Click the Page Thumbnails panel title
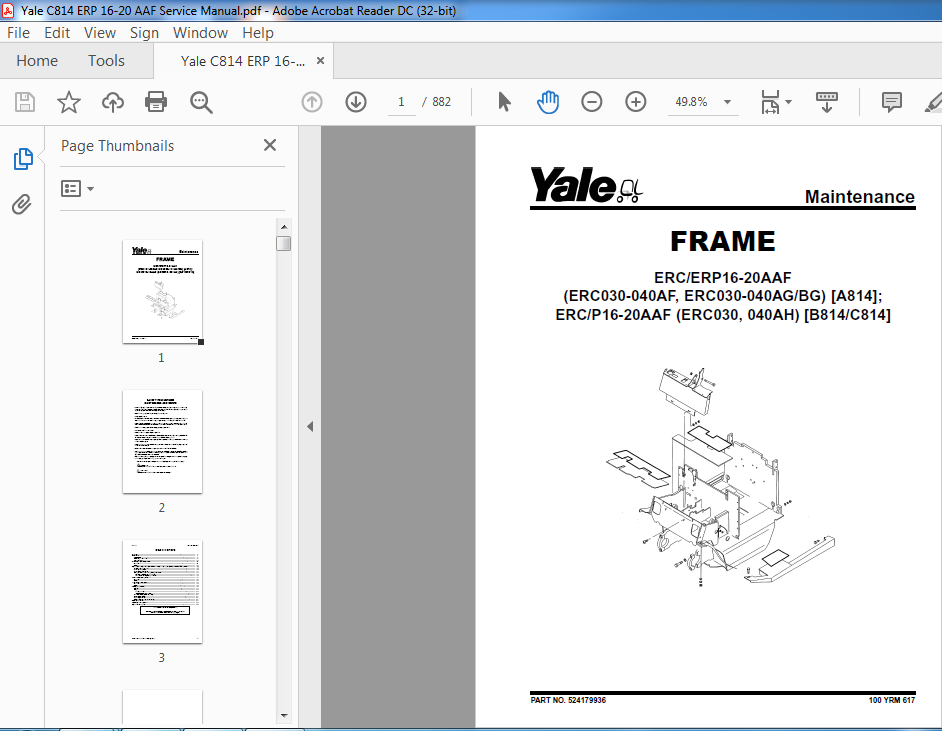This screenshot has height=731, width=942. coord(118,146)
